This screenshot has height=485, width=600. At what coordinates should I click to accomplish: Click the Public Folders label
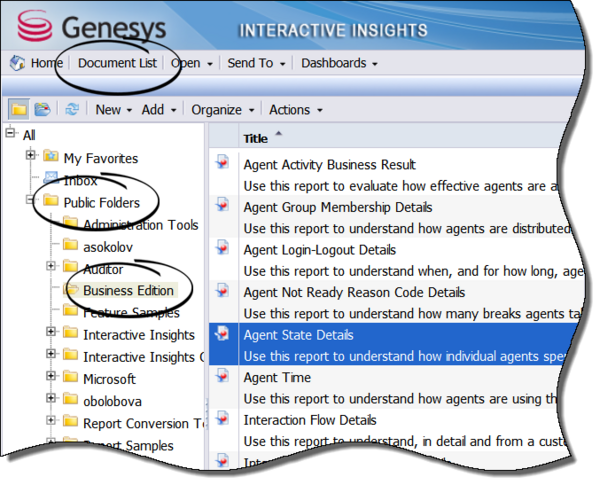[102, 202]
